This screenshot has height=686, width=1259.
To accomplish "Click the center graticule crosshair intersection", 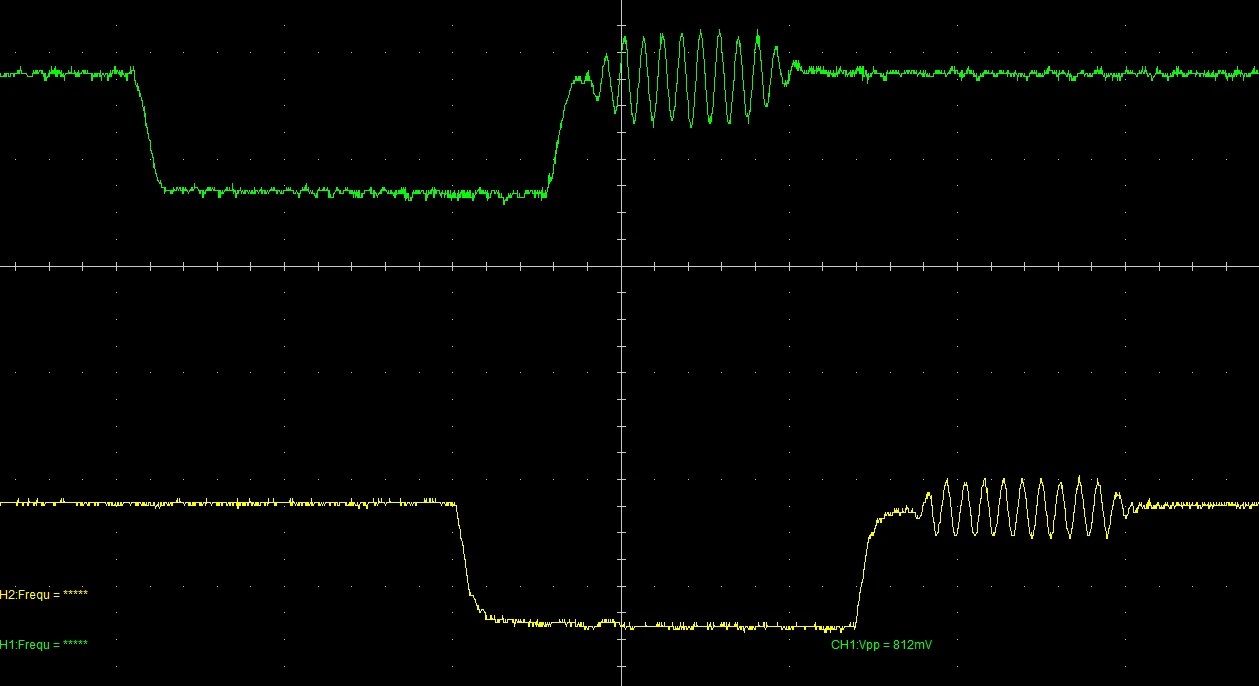I will point(622,264).
